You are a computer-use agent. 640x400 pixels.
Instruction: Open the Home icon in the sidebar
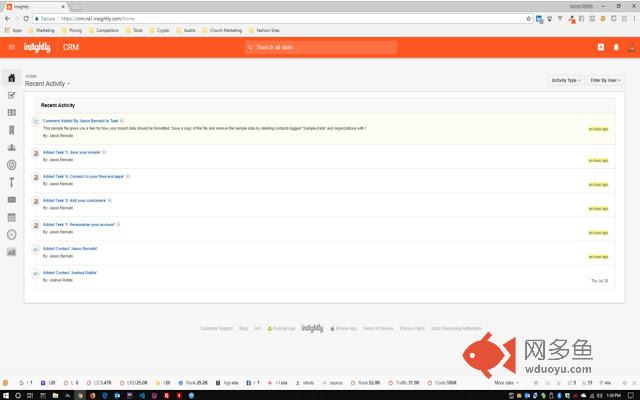tap(11, 78)
